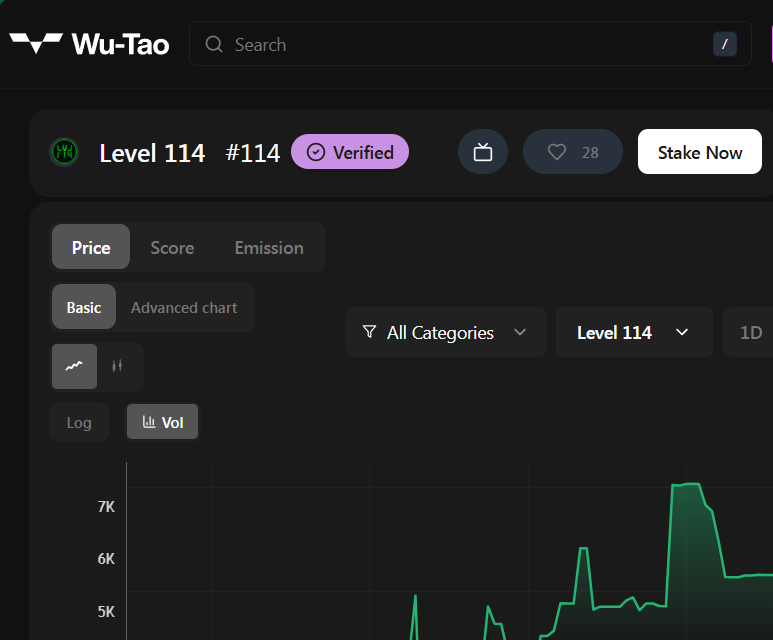
Task: Click the slash shortcut key badge
Action: (724, 44)
